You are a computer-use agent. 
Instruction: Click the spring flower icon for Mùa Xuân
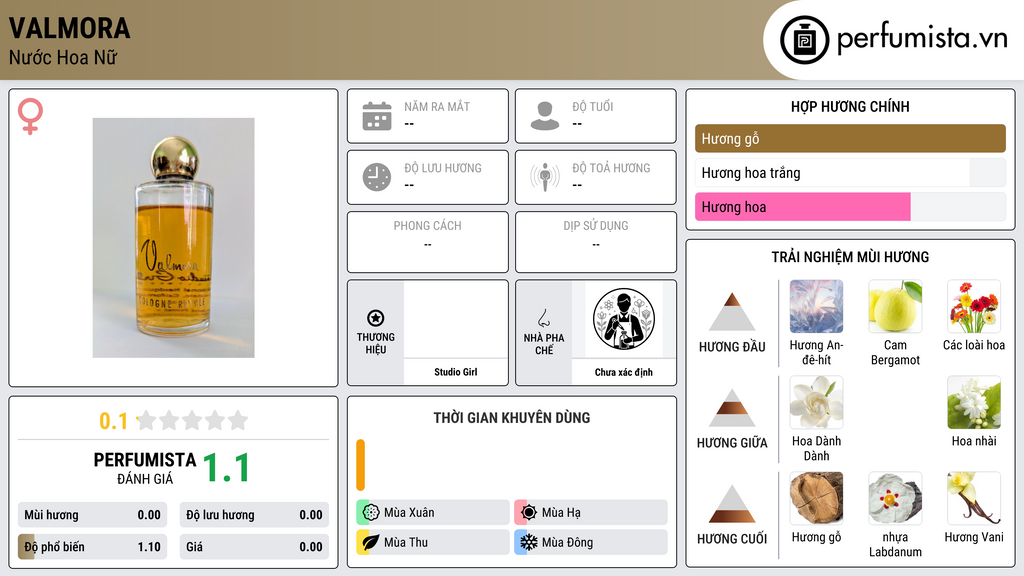pyautogui.click(x=370, y=513)
